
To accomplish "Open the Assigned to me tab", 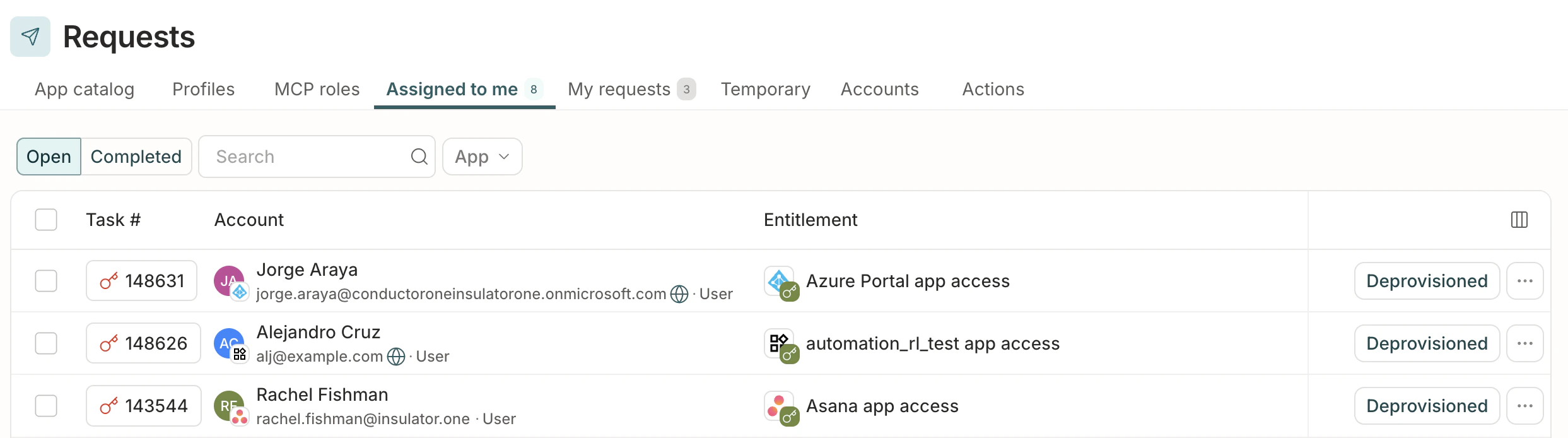I will pos(465,89).
